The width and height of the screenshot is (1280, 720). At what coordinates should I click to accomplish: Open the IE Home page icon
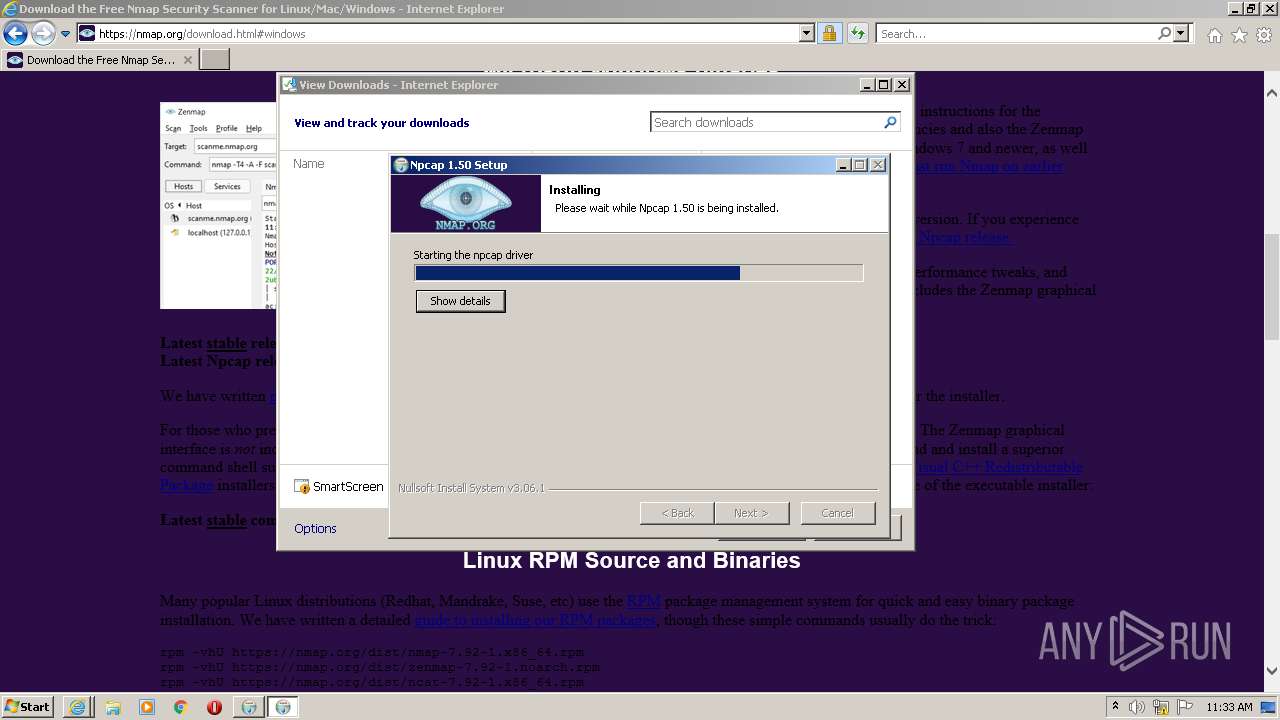tap(1214, 35)
